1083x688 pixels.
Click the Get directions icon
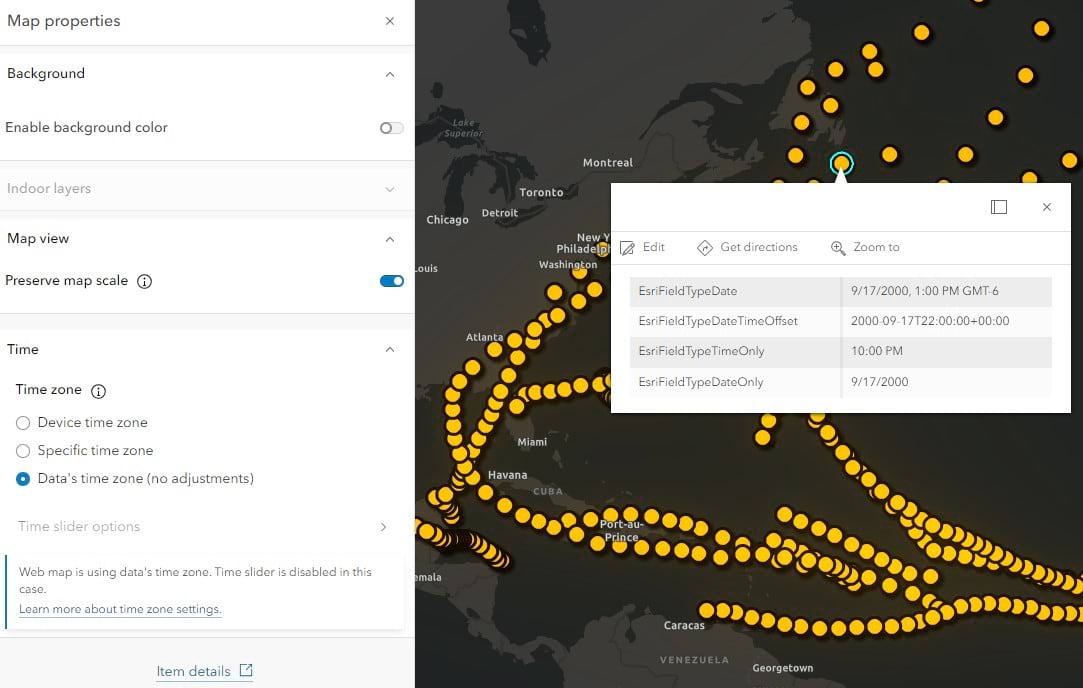click(705, 248)
